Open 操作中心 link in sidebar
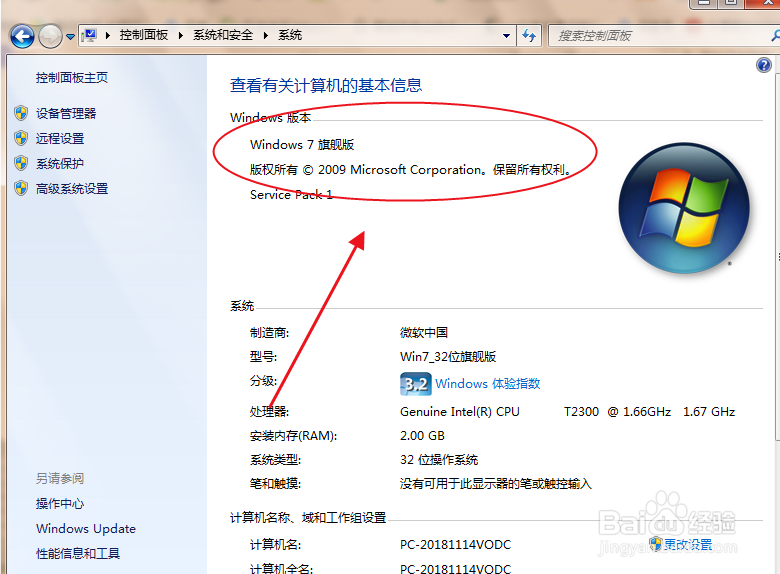Viewport: 780px width, 574px height. point(60,503)
